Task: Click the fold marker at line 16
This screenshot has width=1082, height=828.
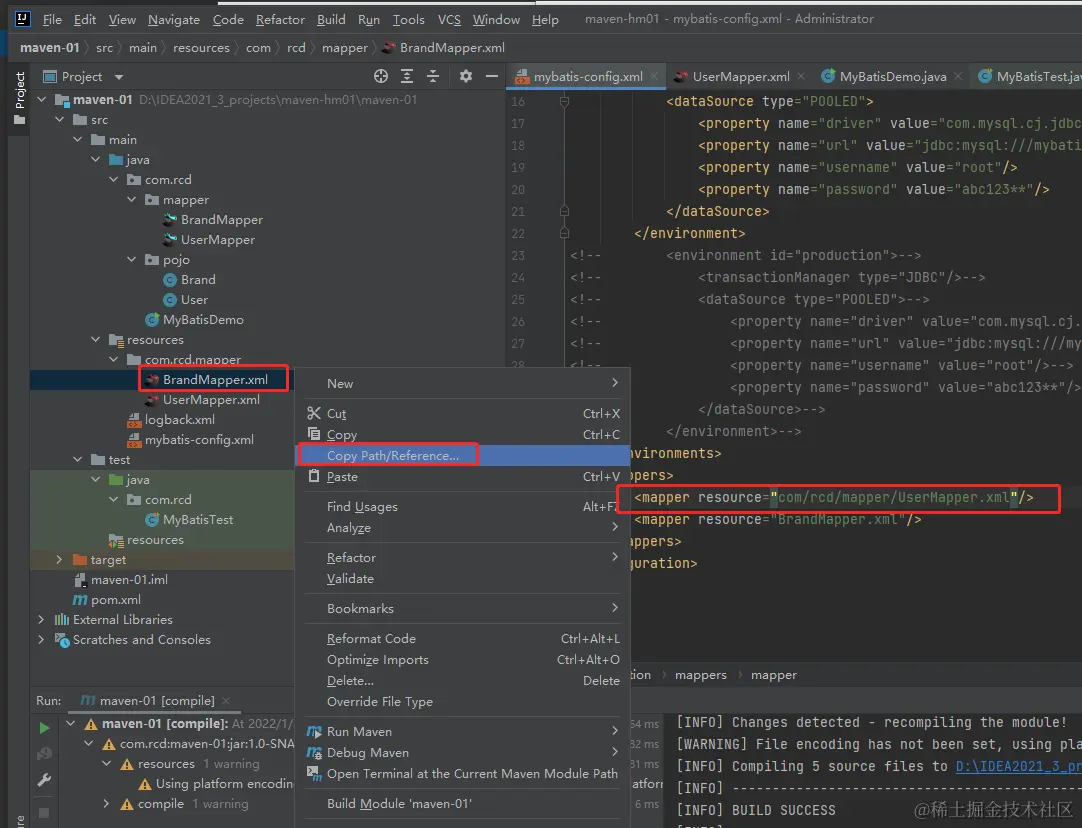Action: pyautogui.click(x=564, y=101)
